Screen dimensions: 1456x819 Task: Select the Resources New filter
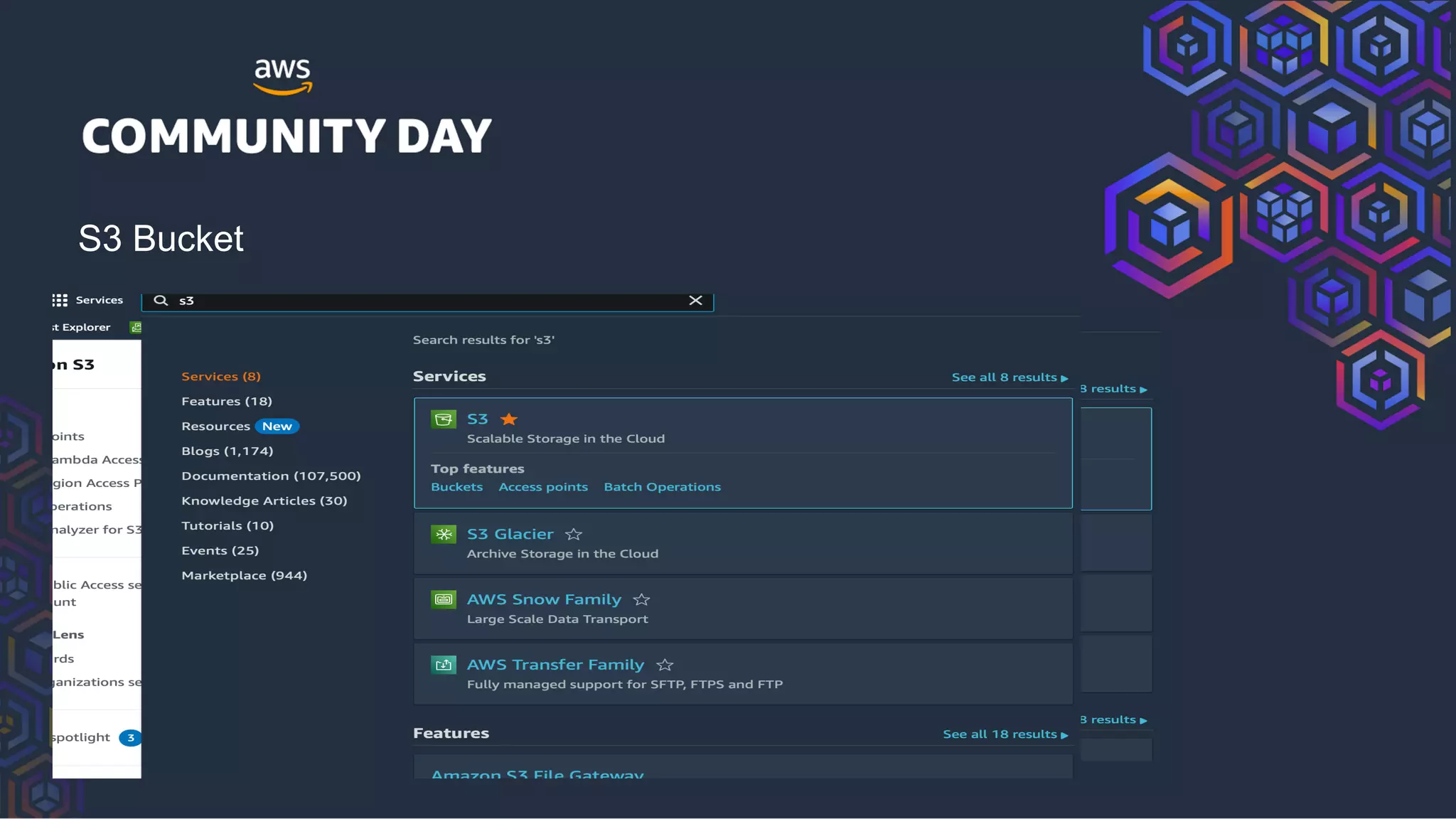point(240,427)
